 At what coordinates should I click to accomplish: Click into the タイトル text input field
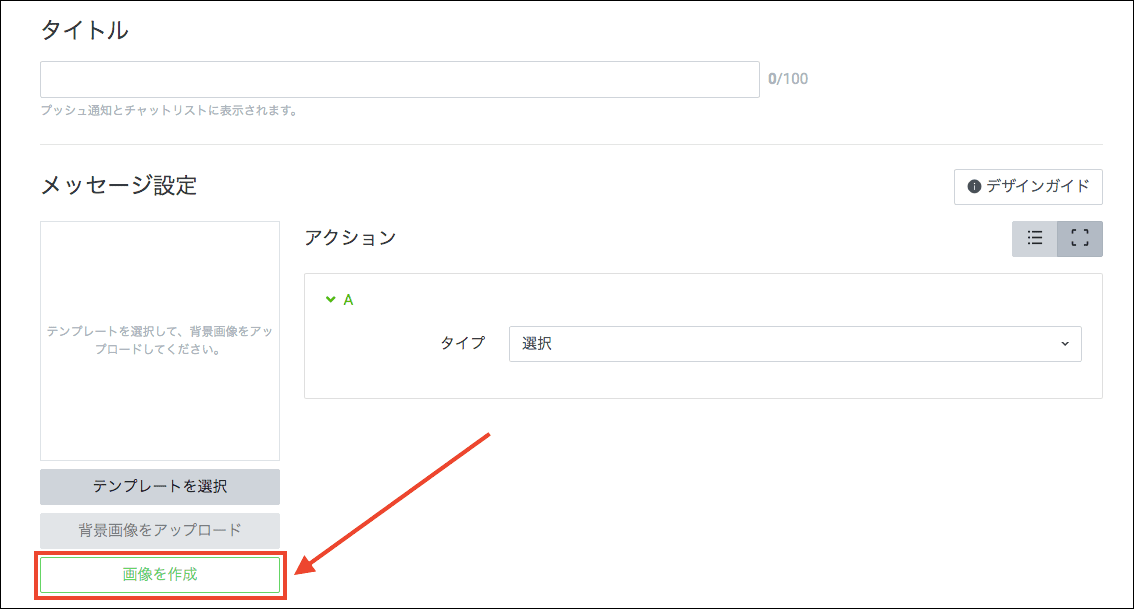(400, 79)
